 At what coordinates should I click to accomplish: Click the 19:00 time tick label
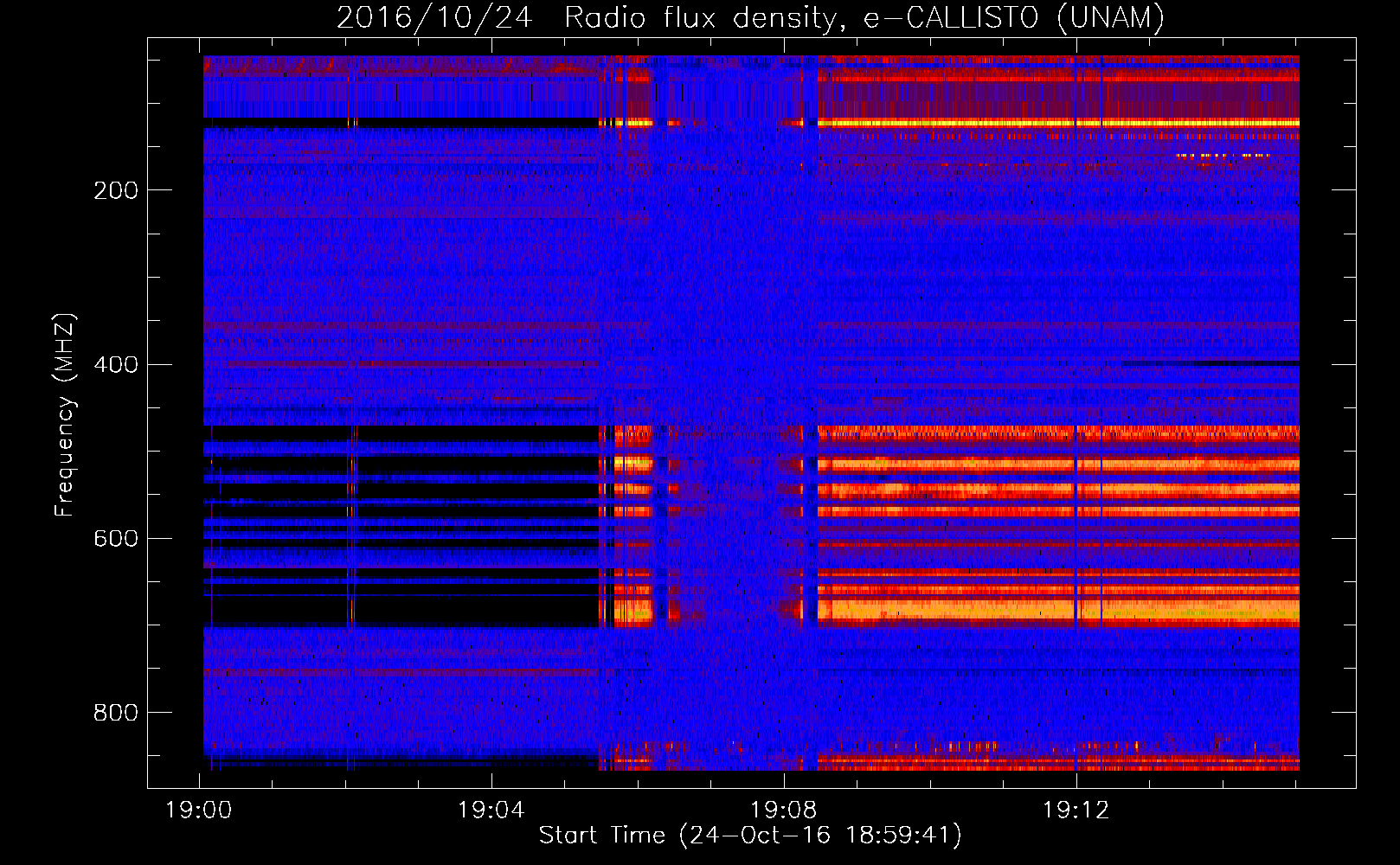click(199, 811)
